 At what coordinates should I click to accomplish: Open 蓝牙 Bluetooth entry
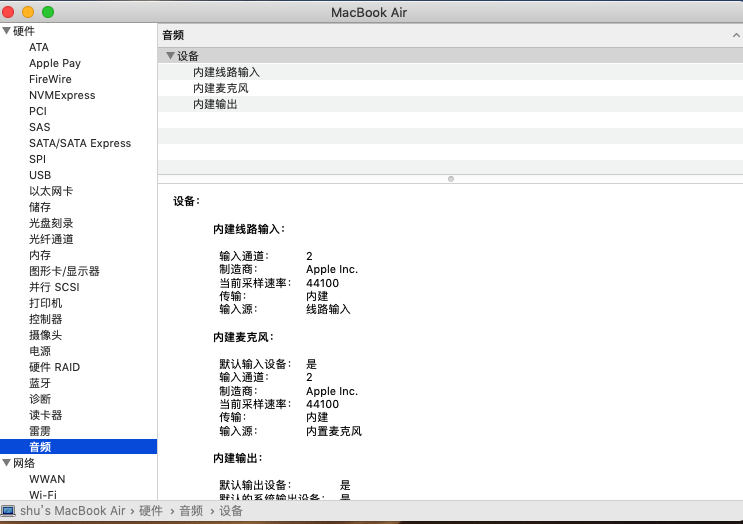[x=40, y=383]
